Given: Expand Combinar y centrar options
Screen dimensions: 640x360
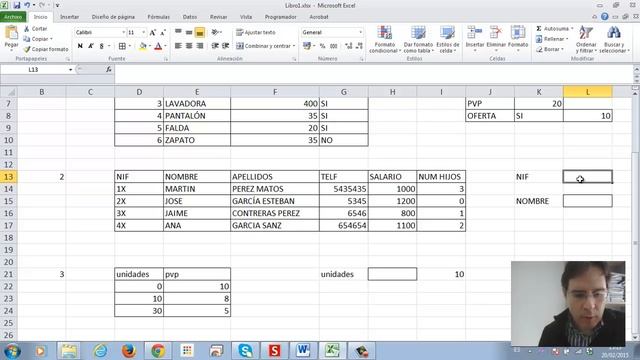Looking at the screenshot, I should [x=294, y=46].
